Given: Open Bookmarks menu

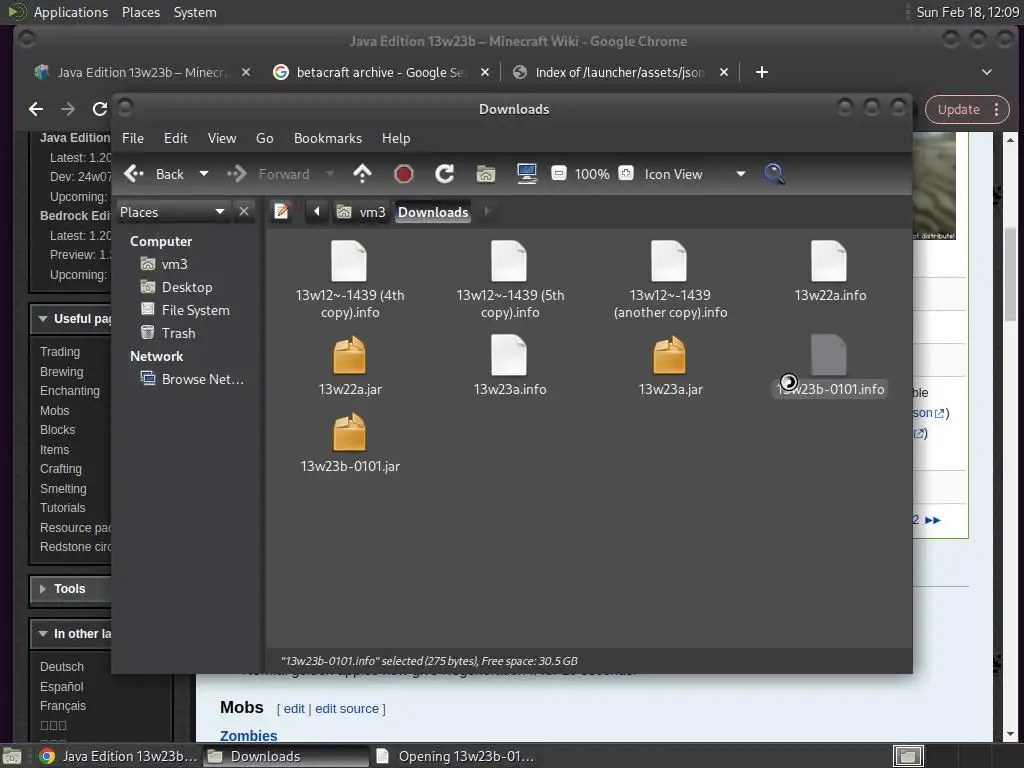Looking at the screenshot, I should click(x=328, y=138).
